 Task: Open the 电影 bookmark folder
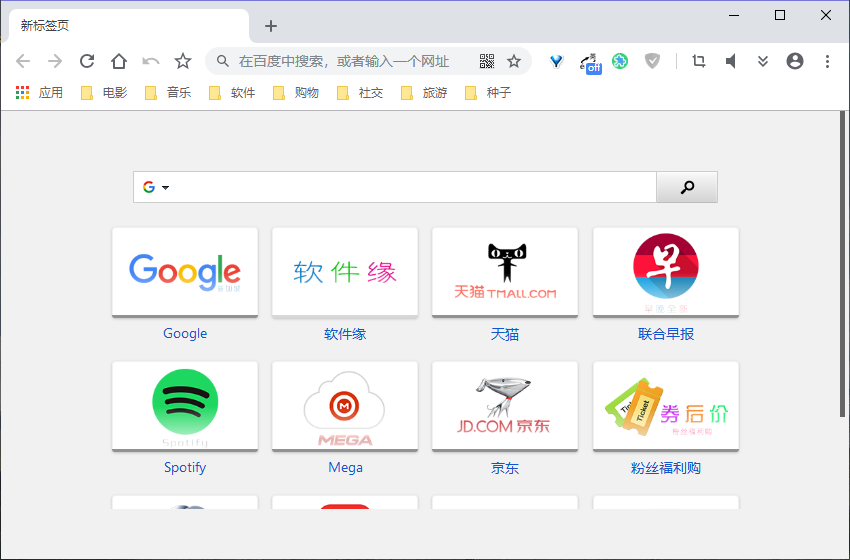point(104,93)
